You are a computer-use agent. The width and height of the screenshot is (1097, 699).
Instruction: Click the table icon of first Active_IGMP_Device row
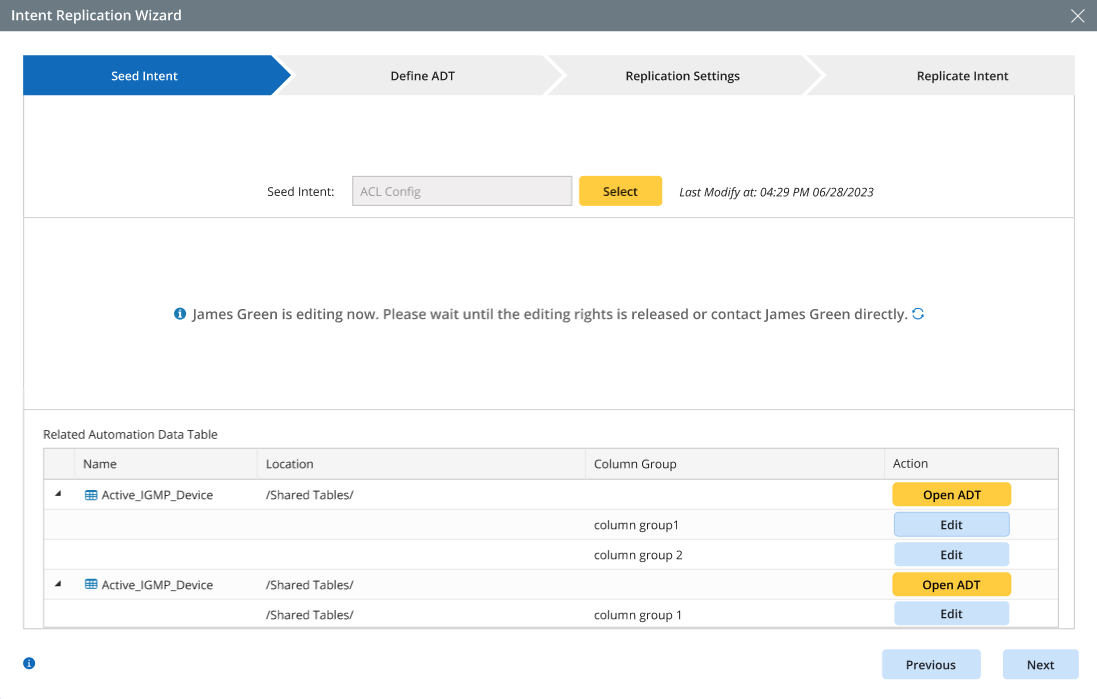point(91,495)
